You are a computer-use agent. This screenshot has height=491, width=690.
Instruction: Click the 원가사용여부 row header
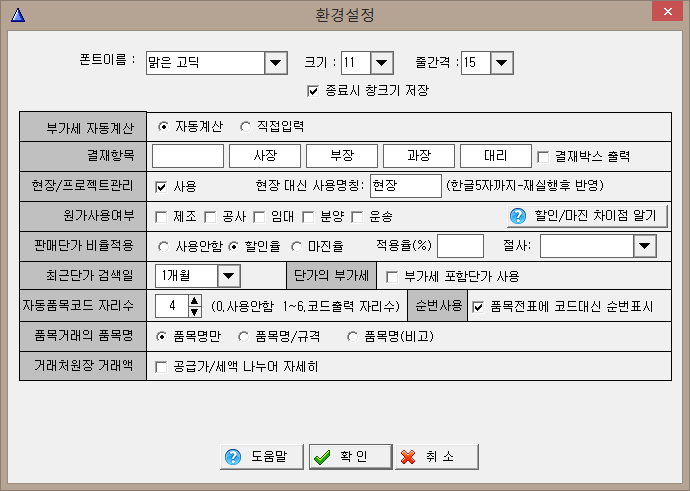83,216
